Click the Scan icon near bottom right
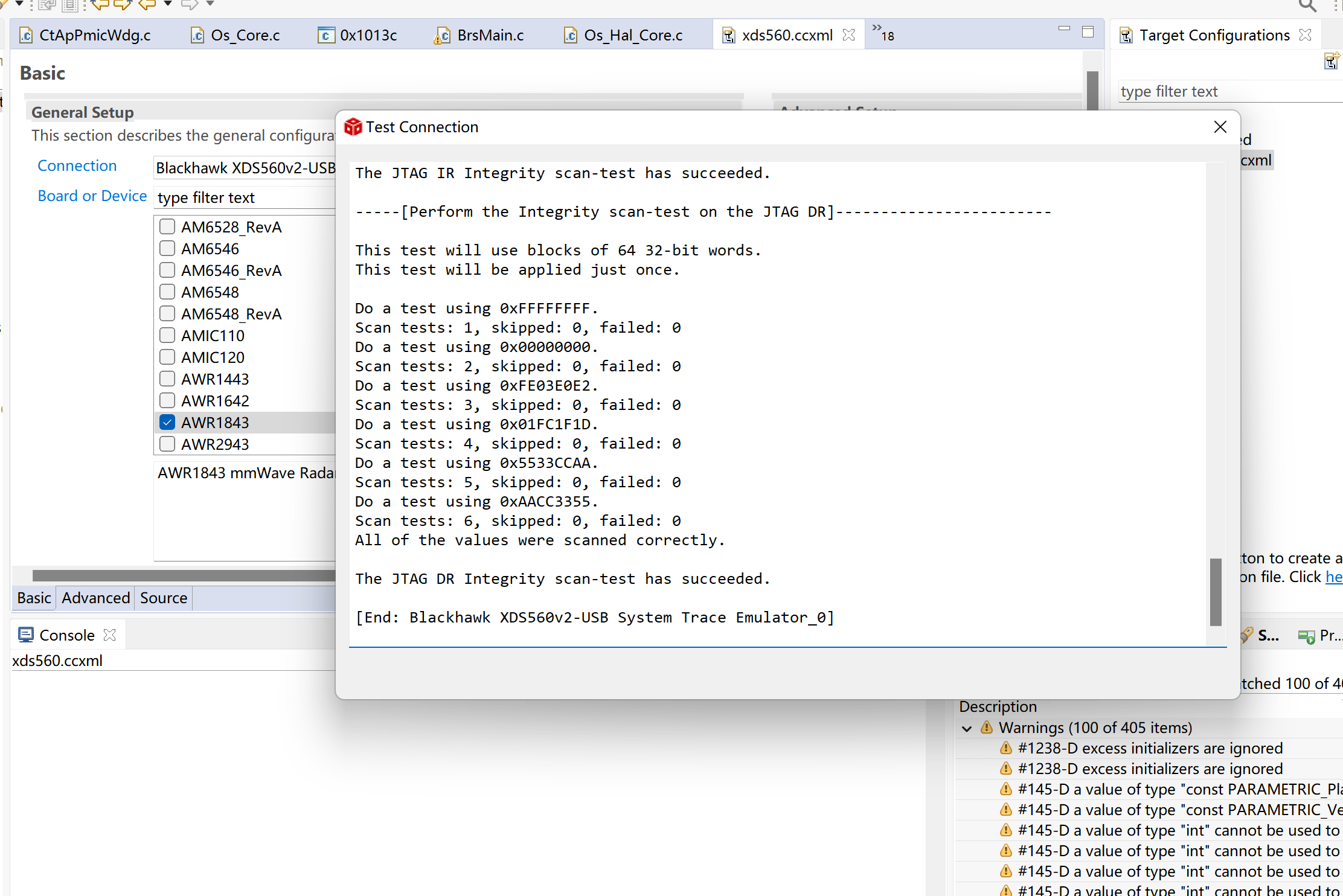Screen dimensions: 1343x896 [1248, 635]
